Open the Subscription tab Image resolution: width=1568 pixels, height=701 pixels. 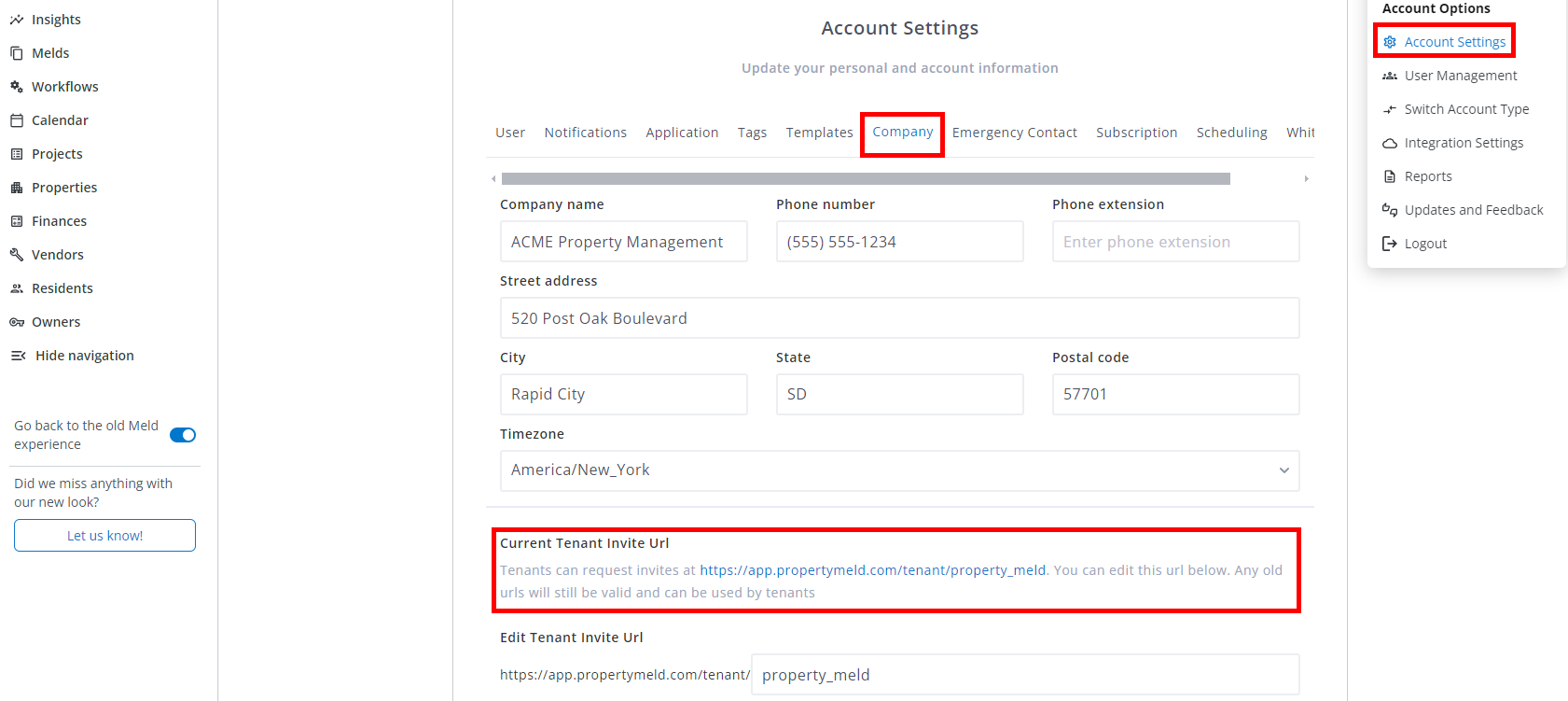pyautogui.click(x=1136, y=133)
